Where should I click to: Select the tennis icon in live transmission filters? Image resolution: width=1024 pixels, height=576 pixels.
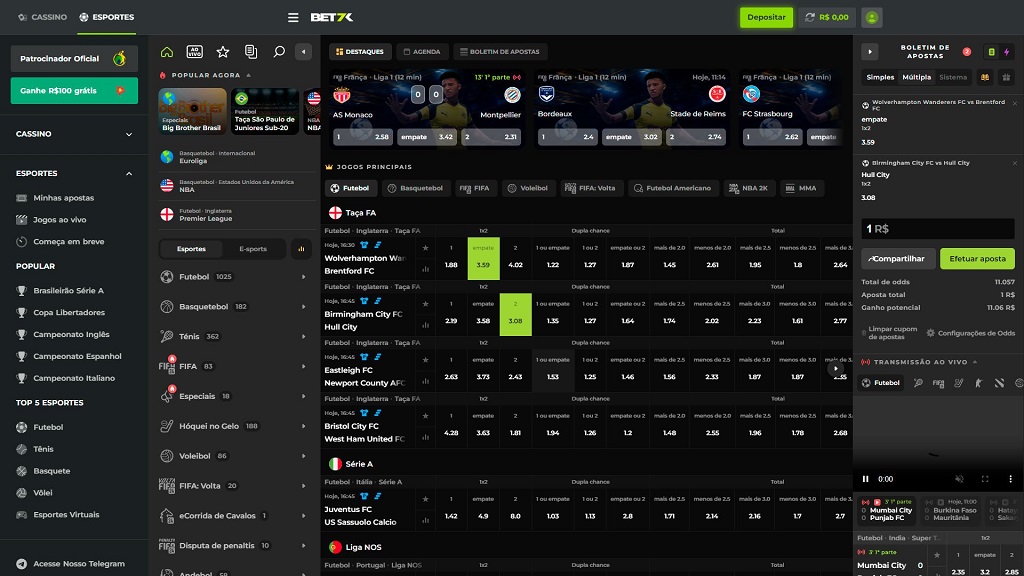[918, 383]
